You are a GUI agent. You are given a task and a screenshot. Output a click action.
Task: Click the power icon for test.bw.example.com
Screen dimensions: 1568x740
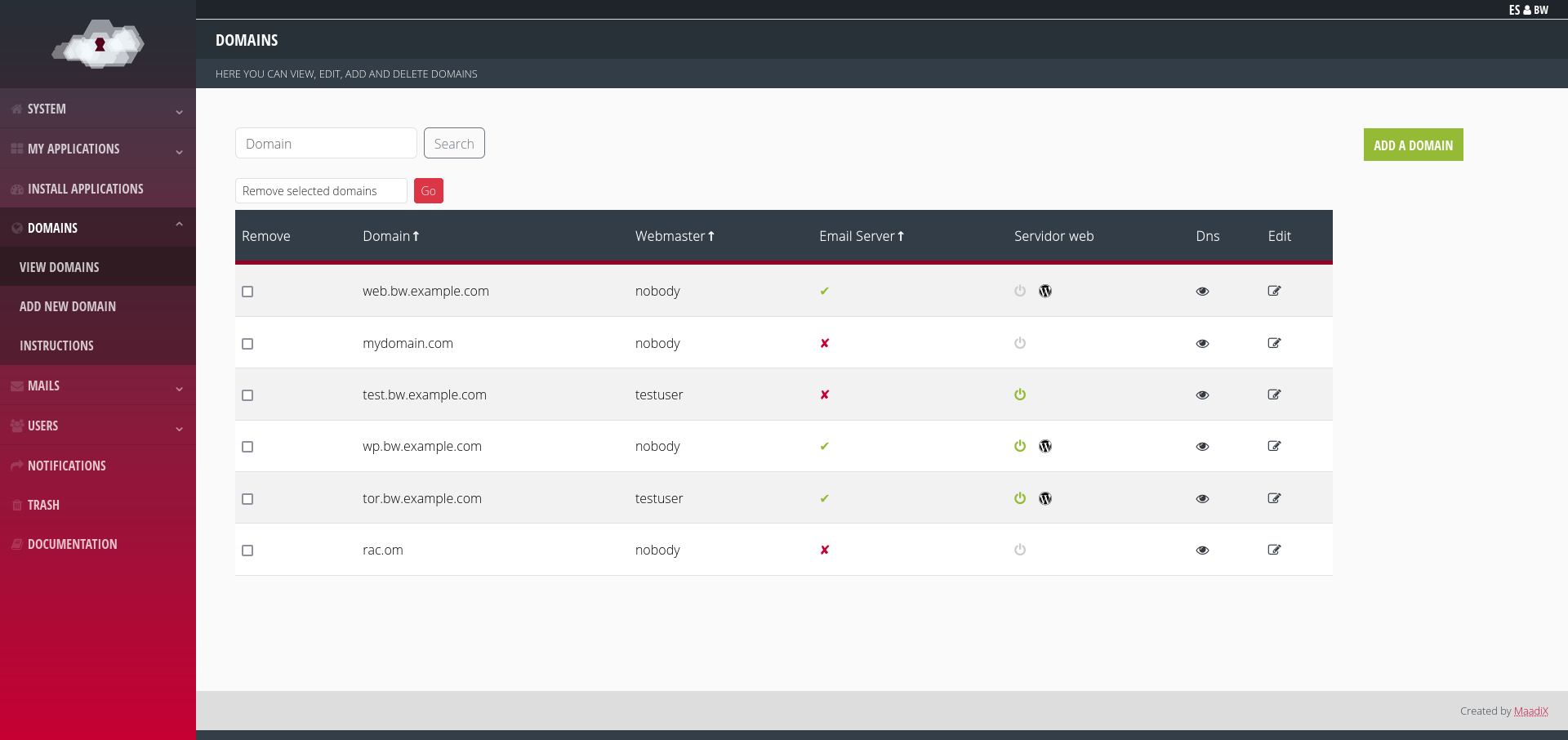coord(1020,395)
